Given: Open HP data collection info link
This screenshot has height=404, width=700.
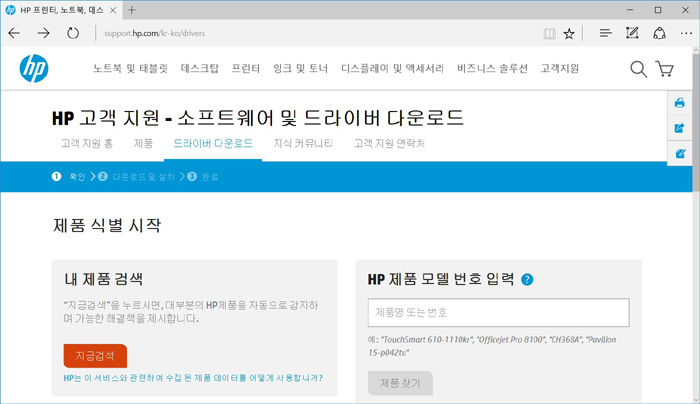Looking at the screenshot, I should coord(193,378).
